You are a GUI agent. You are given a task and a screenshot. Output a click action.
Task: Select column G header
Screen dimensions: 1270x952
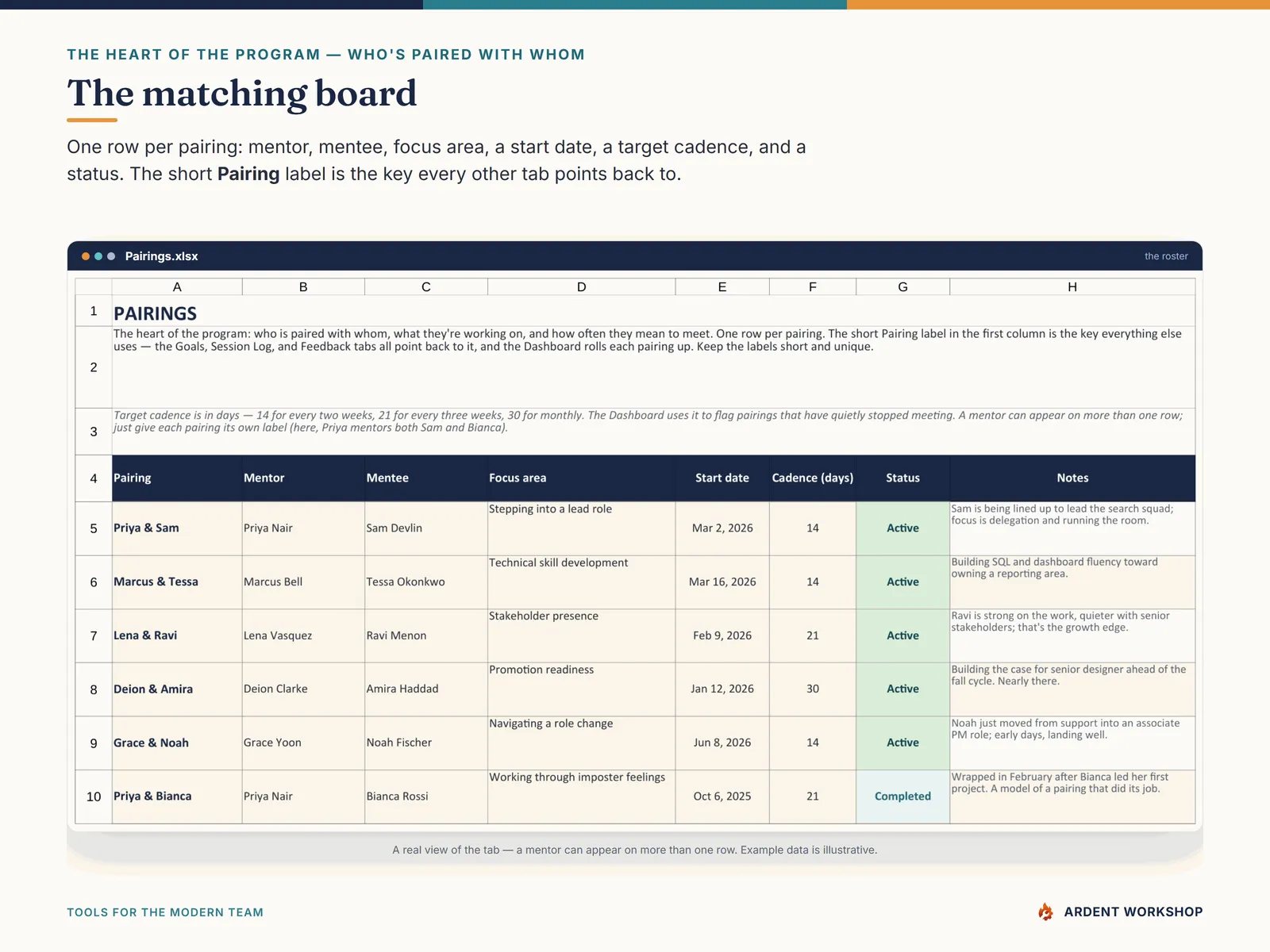point(903,287)
